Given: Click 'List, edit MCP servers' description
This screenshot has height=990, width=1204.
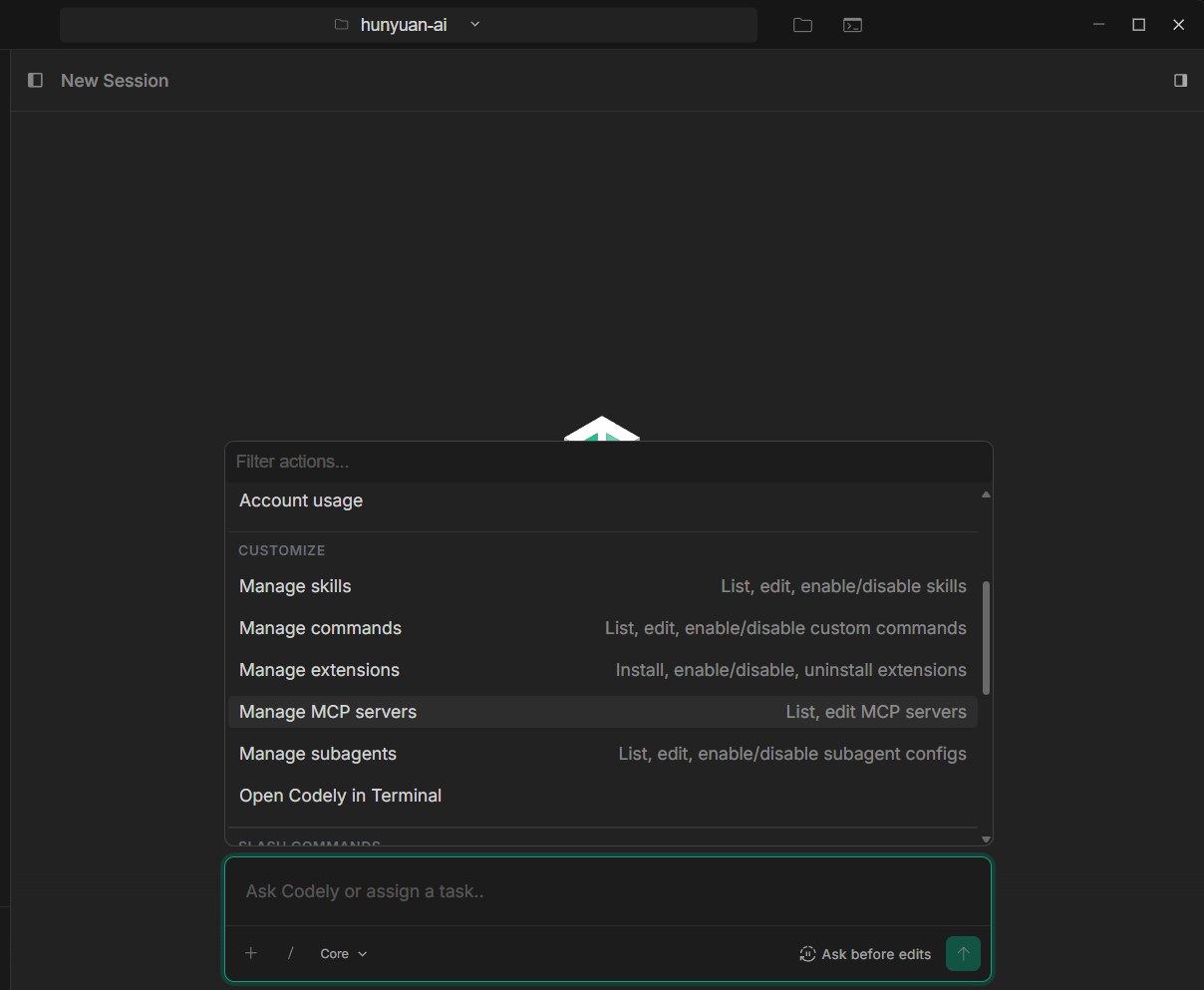Looking at the screenshot, I should coord(876,712).
